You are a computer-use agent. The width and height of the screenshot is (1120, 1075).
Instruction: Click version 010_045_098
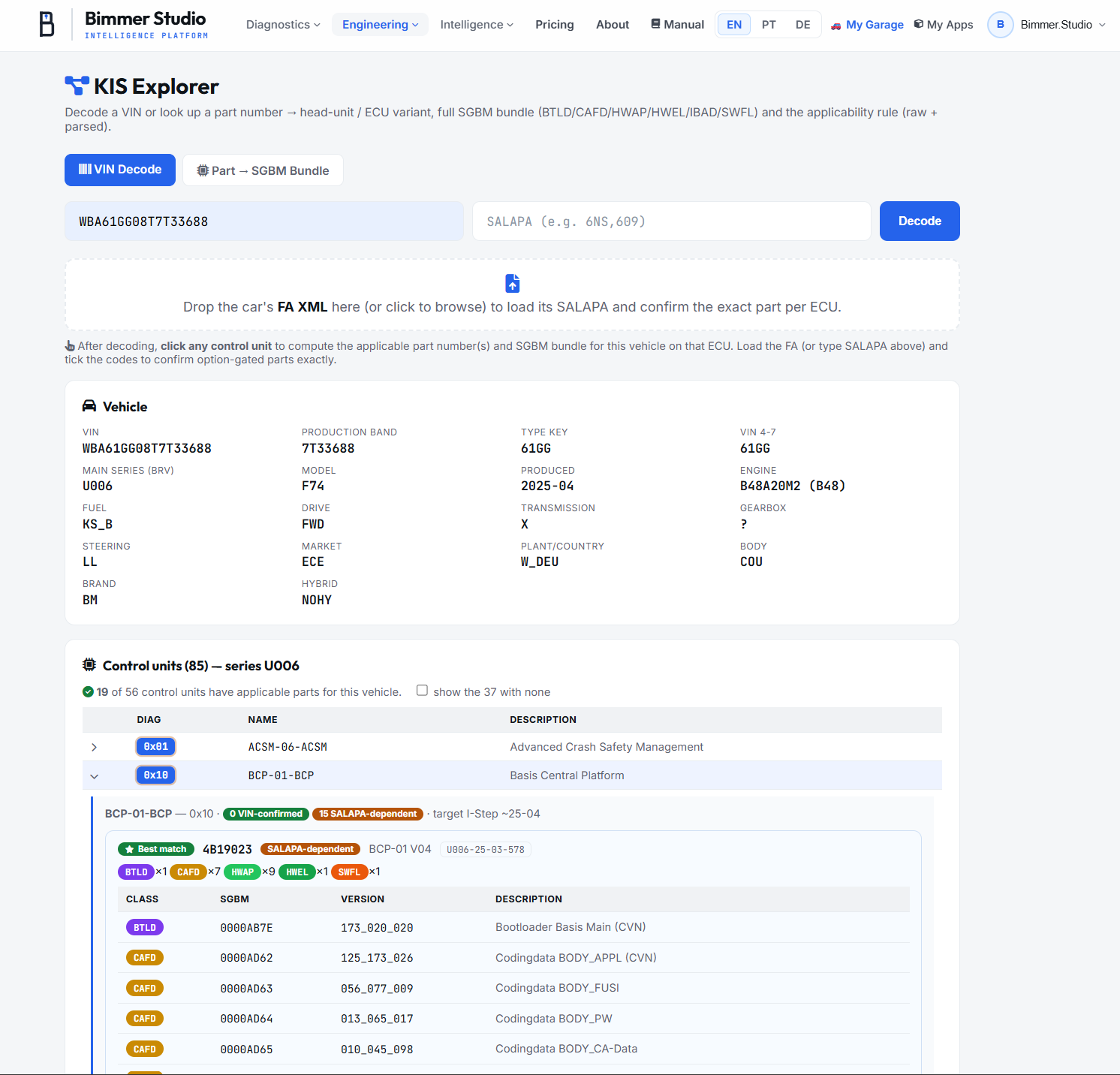point(377,1049)
